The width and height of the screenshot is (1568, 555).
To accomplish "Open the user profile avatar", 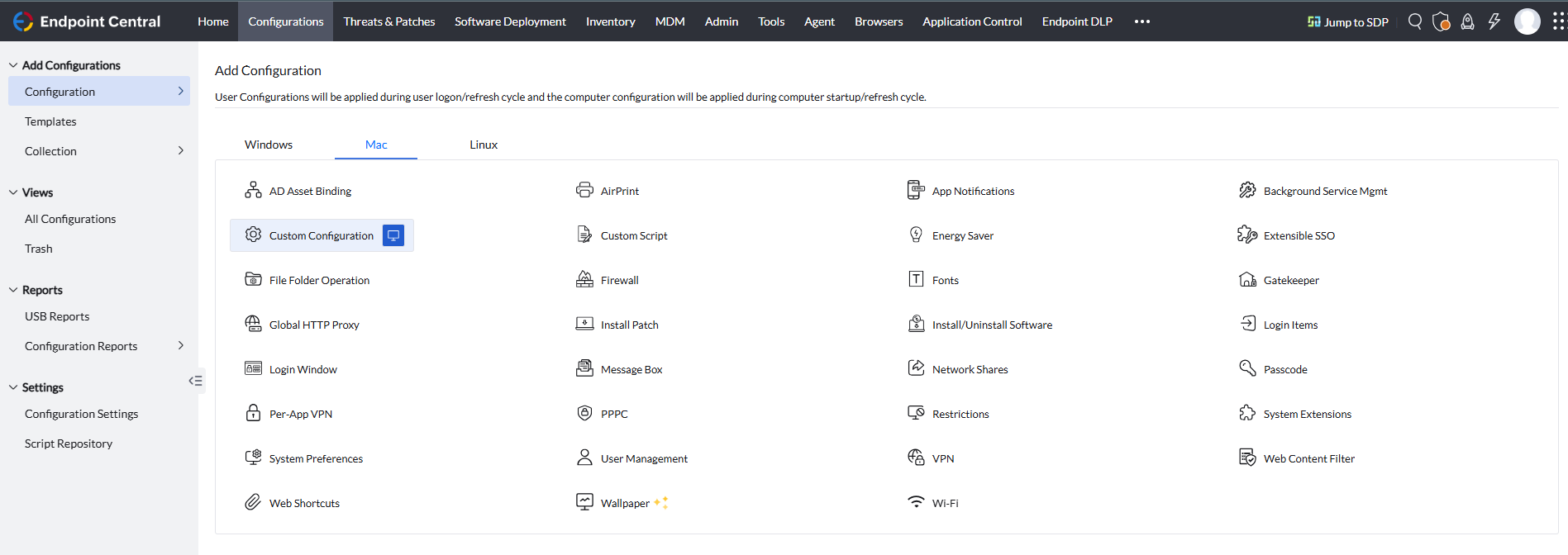I will click(1527, 21).
